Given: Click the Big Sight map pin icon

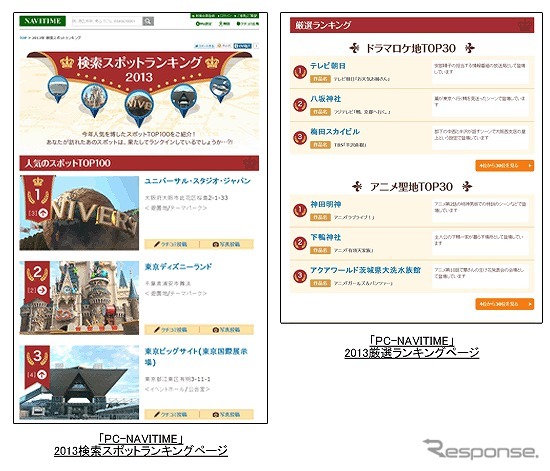Looking at the screenshot, I should click(184, 100).
